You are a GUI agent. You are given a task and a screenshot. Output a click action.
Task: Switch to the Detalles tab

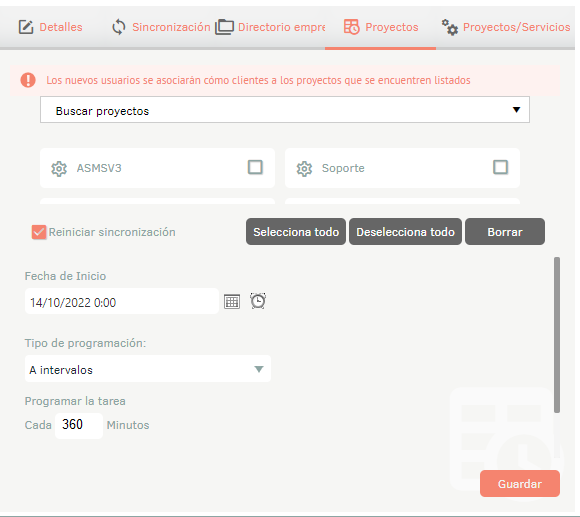tap(51, 27)
